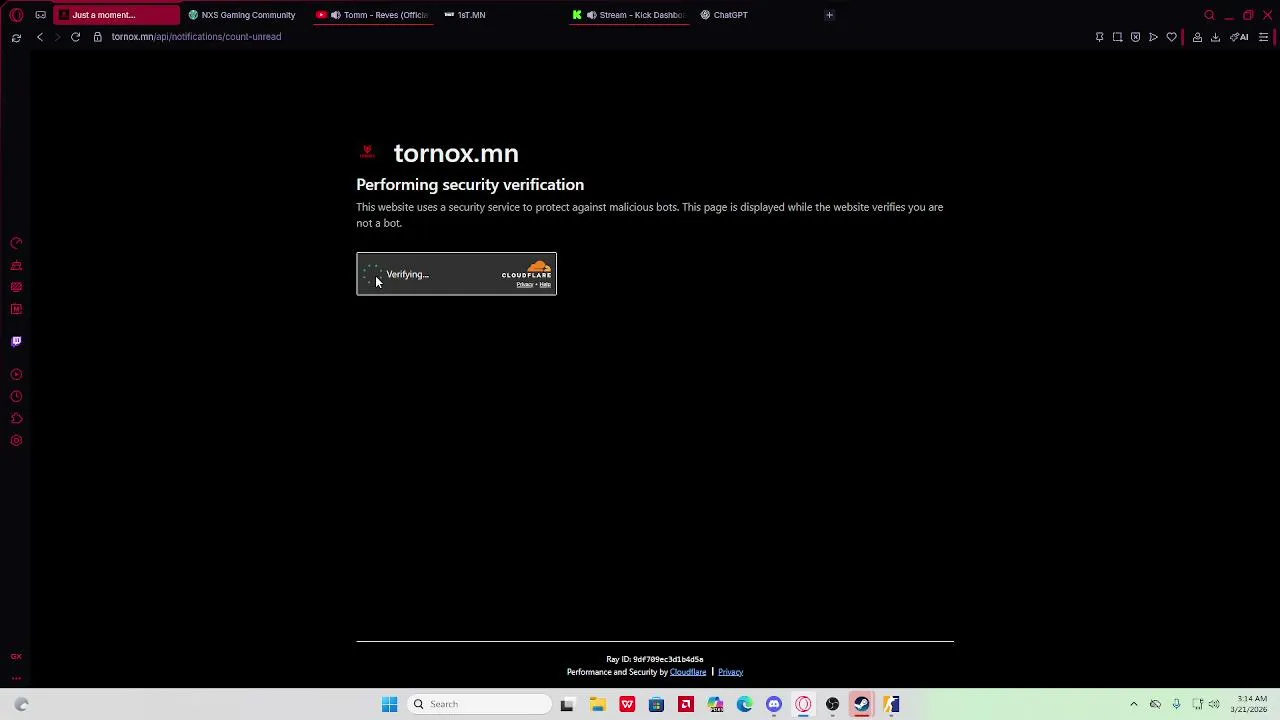Open the Cloudflare footer link
The image size is (1280, 720).
[x=688, y=672]
